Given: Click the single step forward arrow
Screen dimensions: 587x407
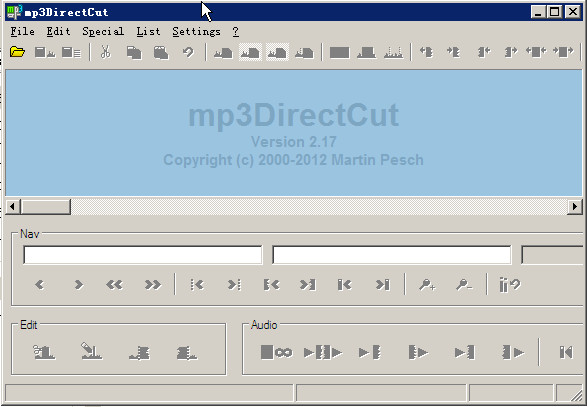Looking at the screenshot, I should coord(79,285).
